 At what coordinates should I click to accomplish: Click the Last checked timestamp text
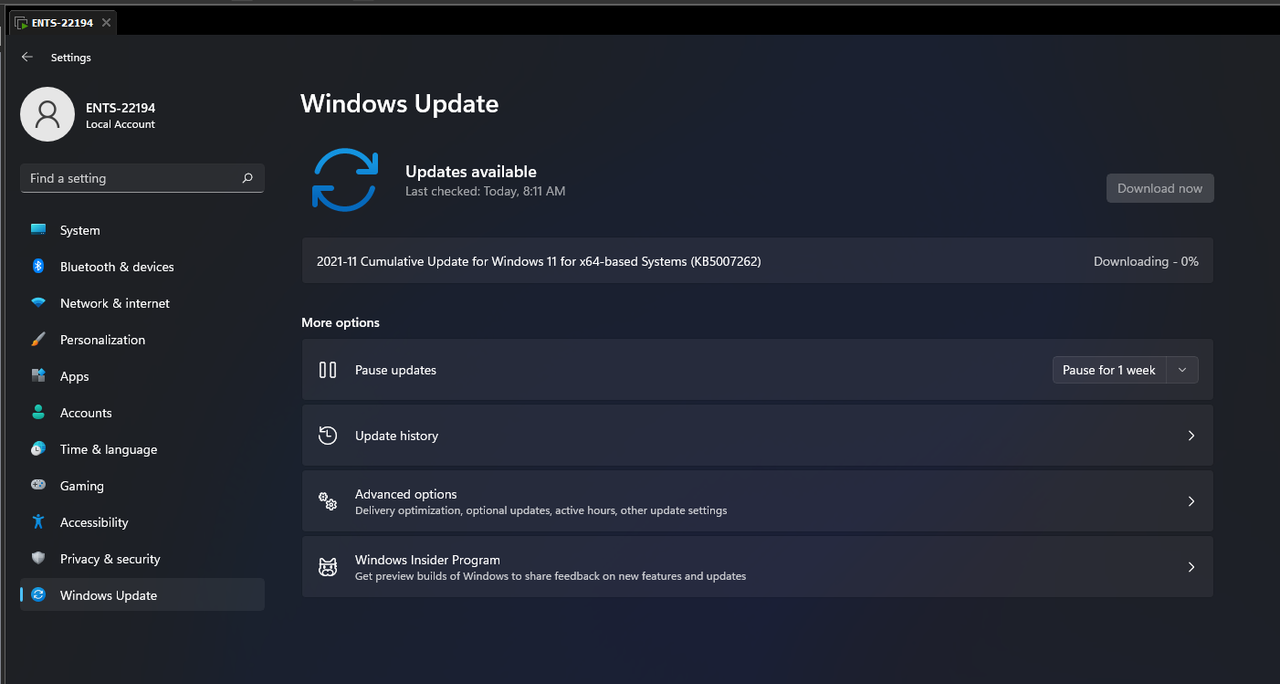pyautogui.click(x=485, y=191)
